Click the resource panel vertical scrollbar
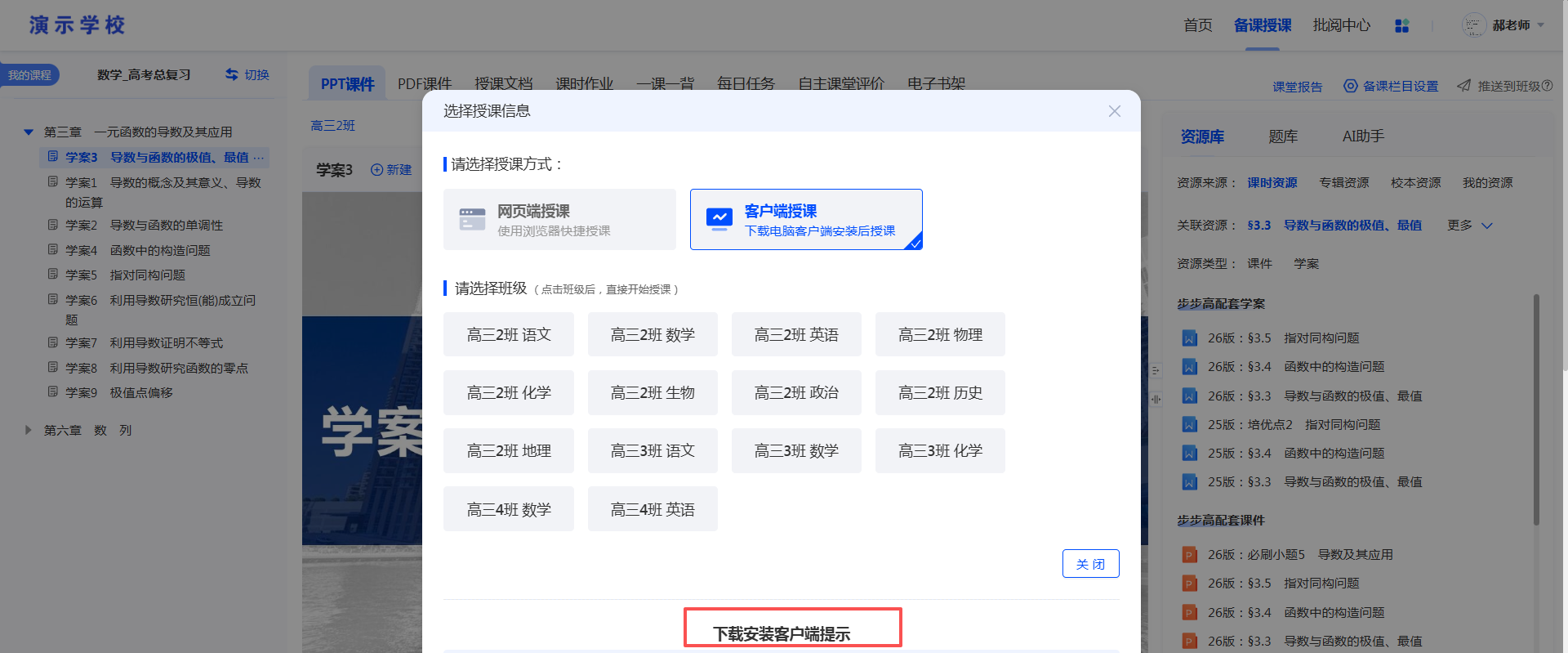The width and height of the screenshot is (1568, 653). tap(1536, 409)
